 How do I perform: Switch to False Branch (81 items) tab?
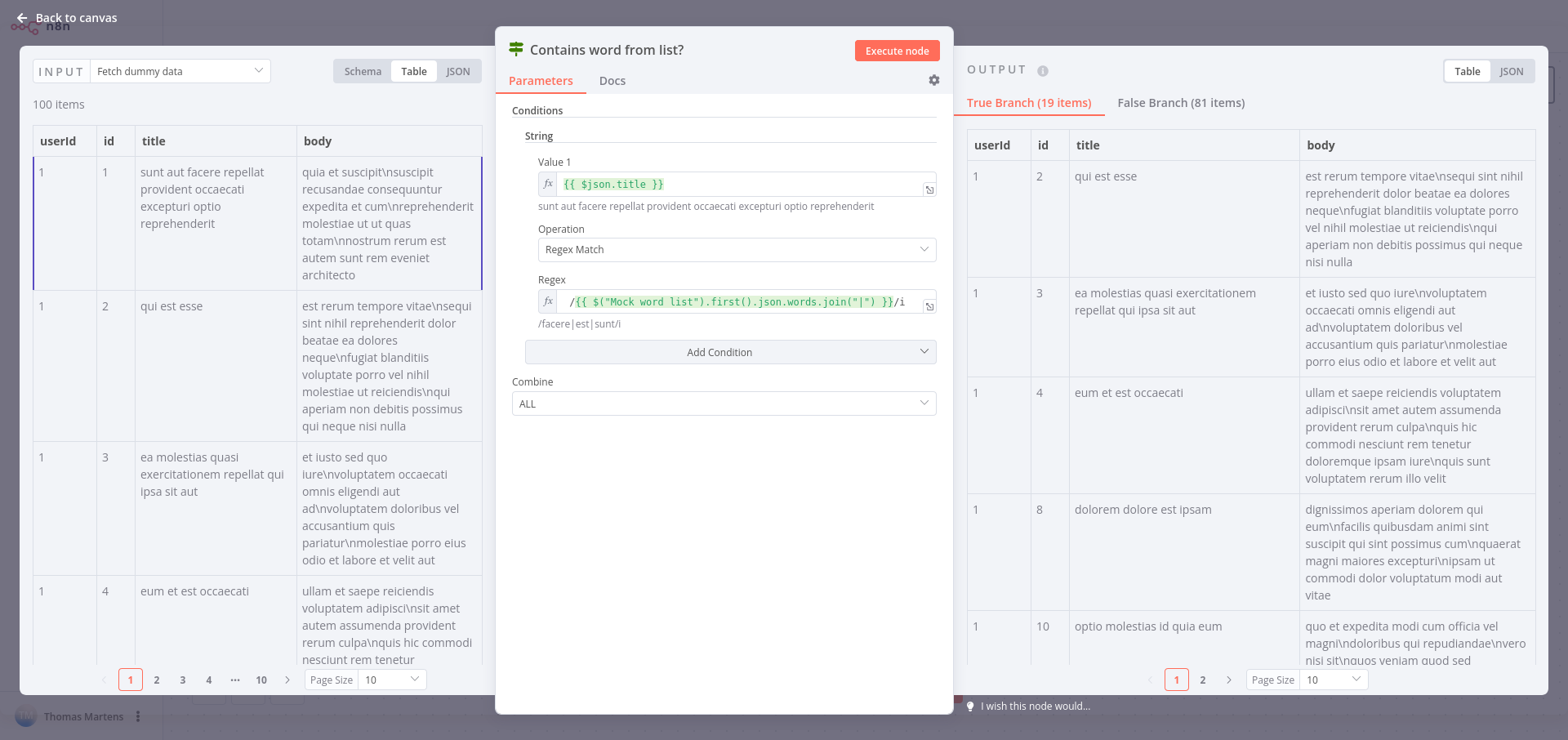tap(1181, 103)
